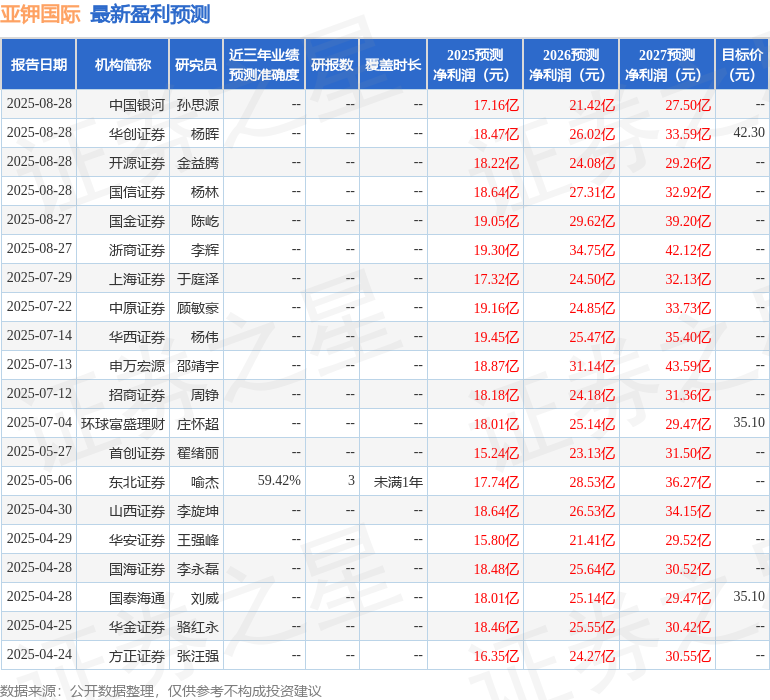
Task: Click analyst name 杨晖
Action: (x=204, y=134)
